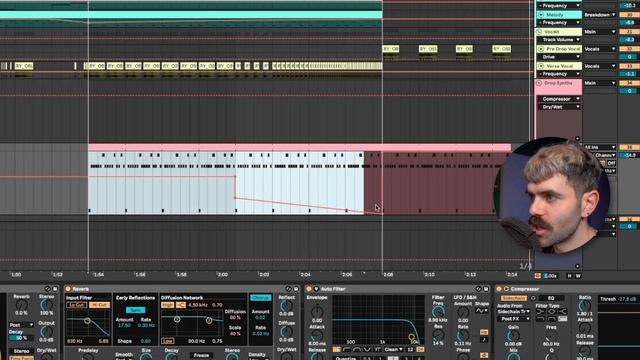Image resolution: width=640 pixels, height=360 pixels.
Task: Open the Post dropdown in left device
Action: (22, 325)
